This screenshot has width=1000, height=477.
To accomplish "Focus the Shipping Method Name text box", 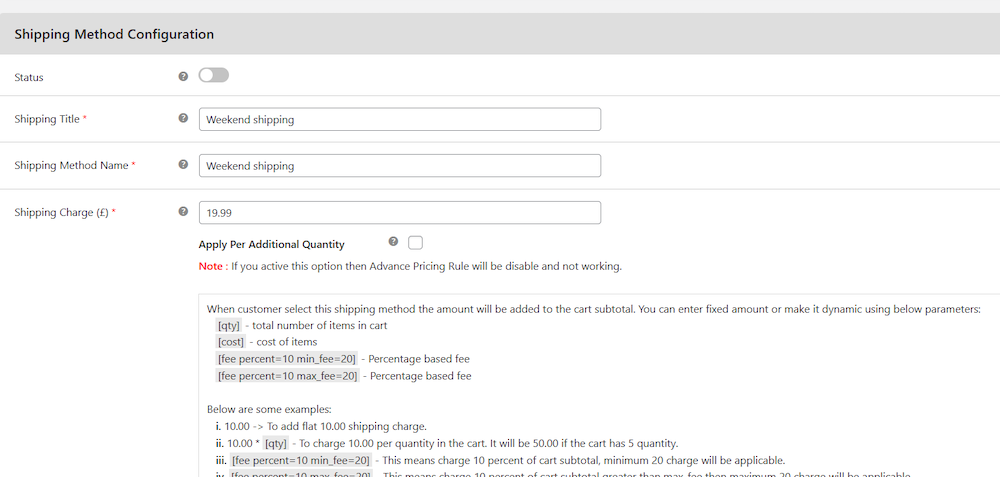I will pyautogui.click(x=400, y=165).
